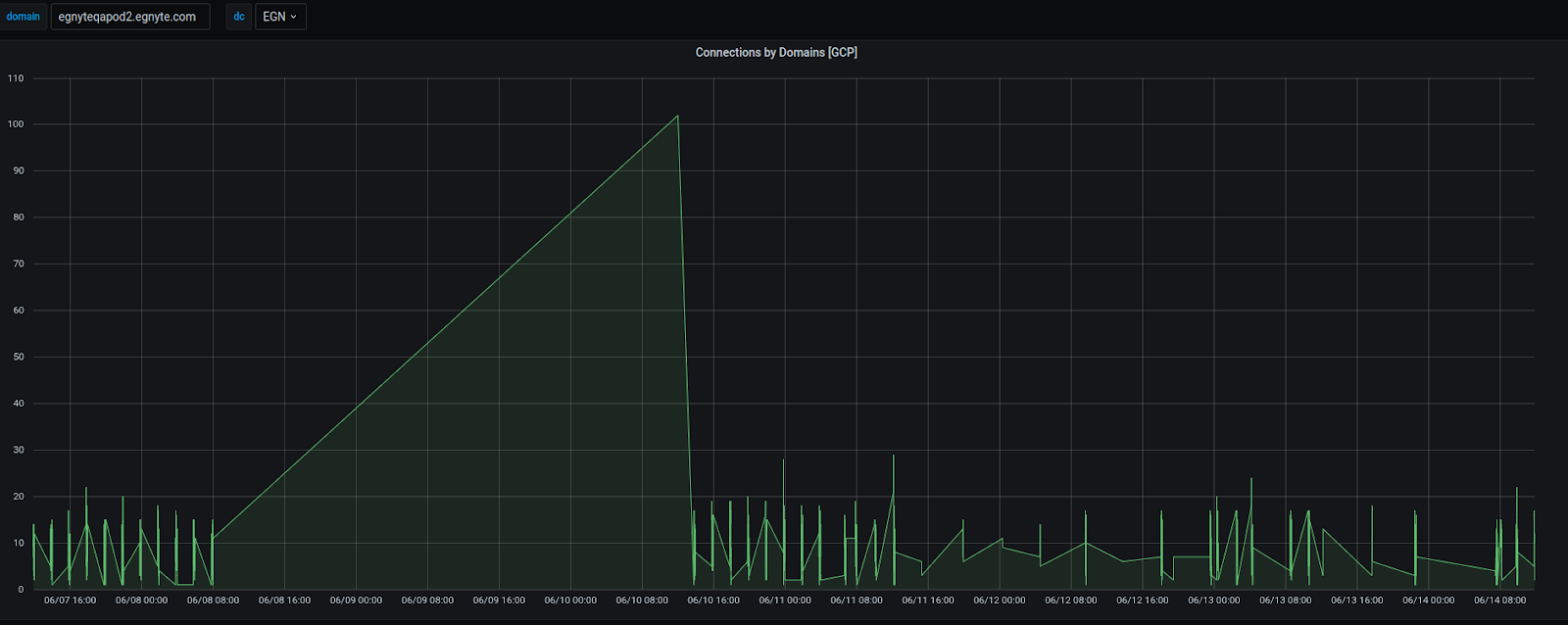Image resolution: width=1568 pixels, height=625 pixels.
Task: Open the EGN data center dropdown
Action: (x=280, y=17)
